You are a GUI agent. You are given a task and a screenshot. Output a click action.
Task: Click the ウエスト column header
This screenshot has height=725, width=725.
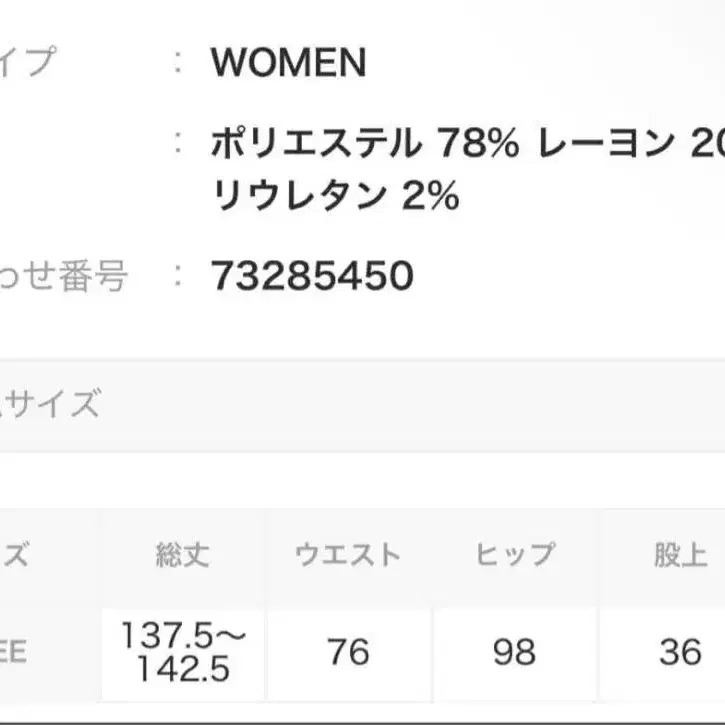coord(348,556)
